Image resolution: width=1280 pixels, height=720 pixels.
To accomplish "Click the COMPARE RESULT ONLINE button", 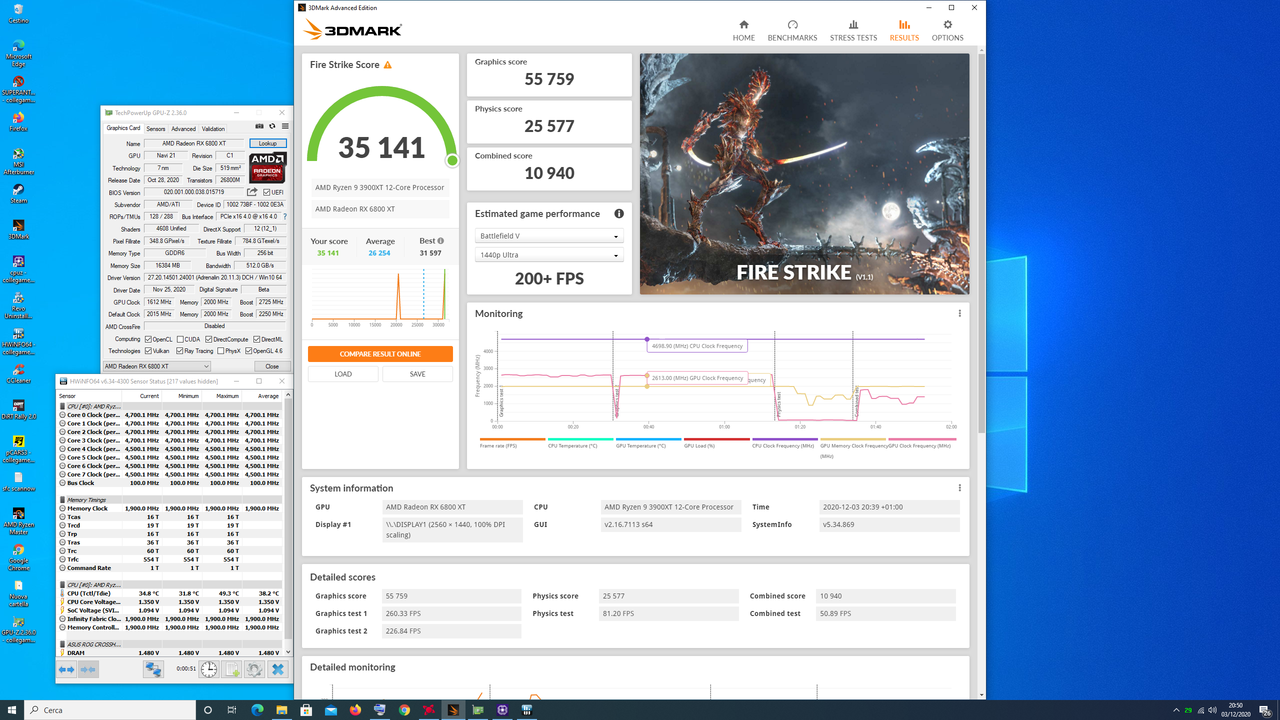I will (380, 354).
